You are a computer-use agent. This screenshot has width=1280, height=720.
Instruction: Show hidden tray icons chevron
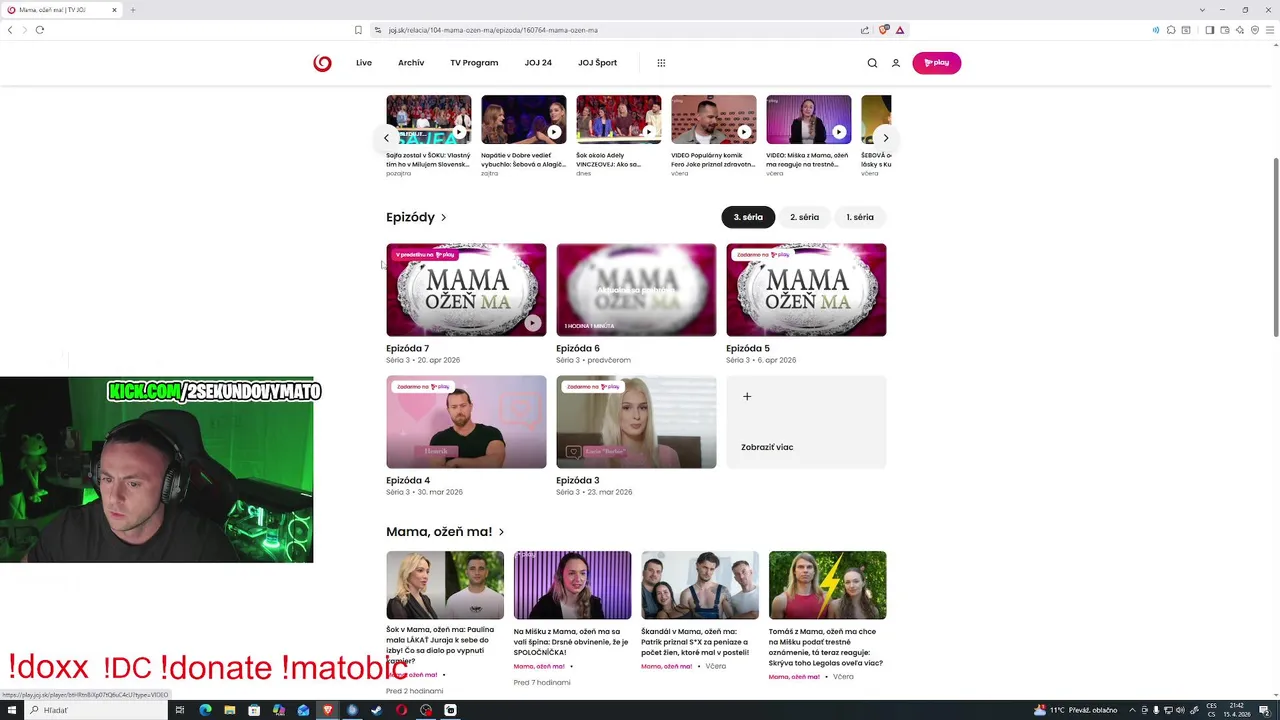1130,710
